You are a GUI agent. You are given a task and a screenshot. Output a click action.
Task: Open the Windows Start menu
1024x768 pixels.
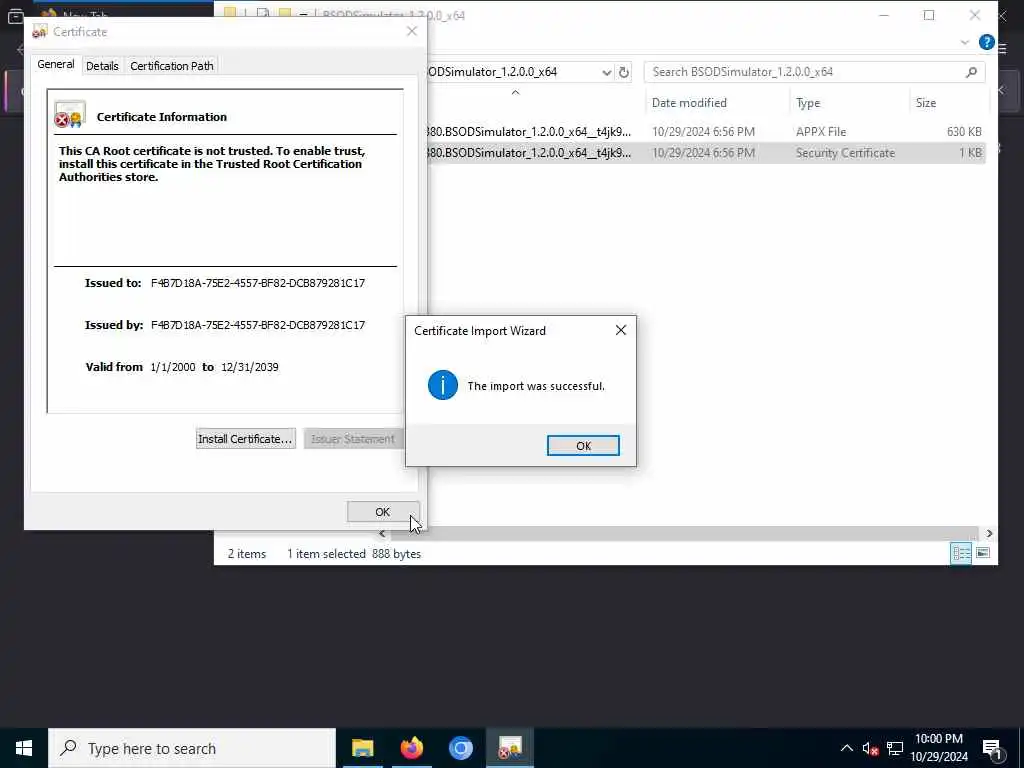pyautogui.click(x=24, y=748)
